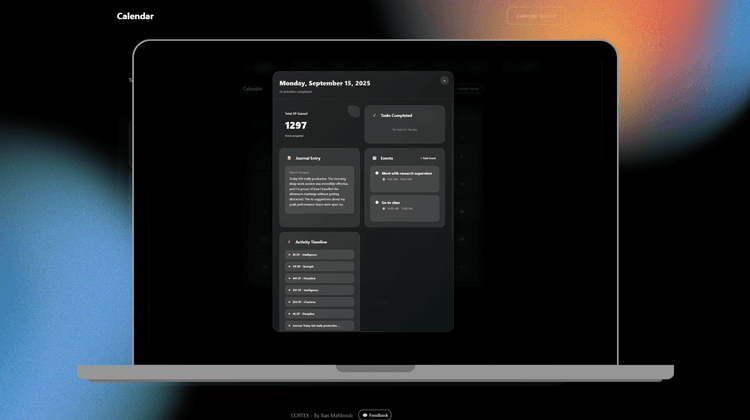Screen dimensions: 750x420
Task: Select the Strength XP timeline entry
Action: coord(319,267)
